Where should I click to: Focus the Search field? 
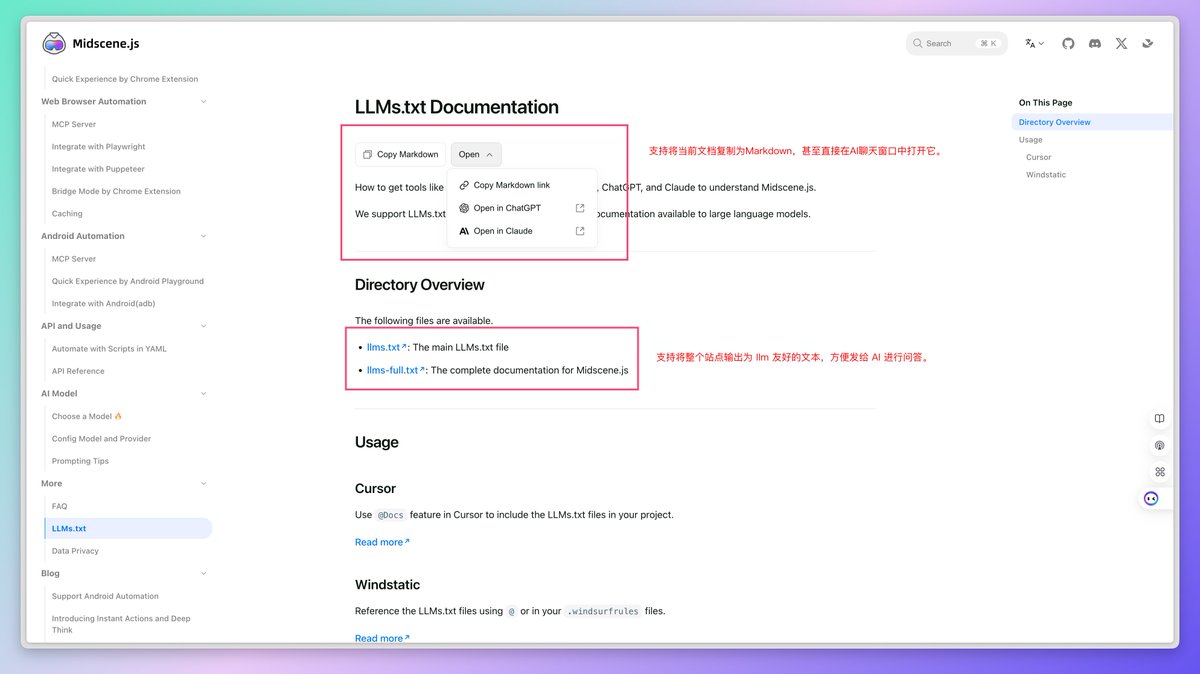(956, 43)
